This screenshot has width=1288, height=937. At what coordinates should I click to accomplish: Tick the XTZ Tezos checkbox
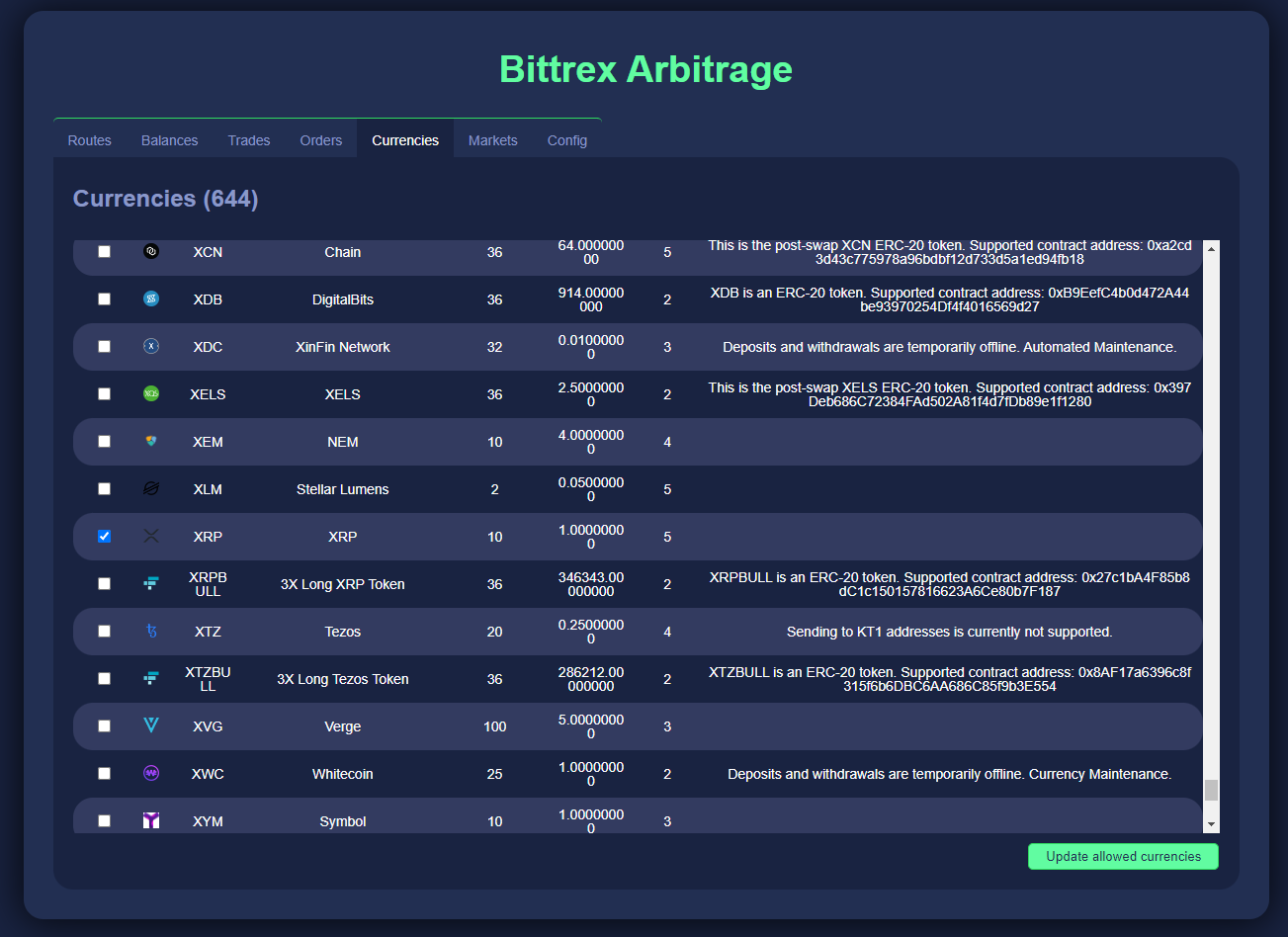(x=104, y=632)
